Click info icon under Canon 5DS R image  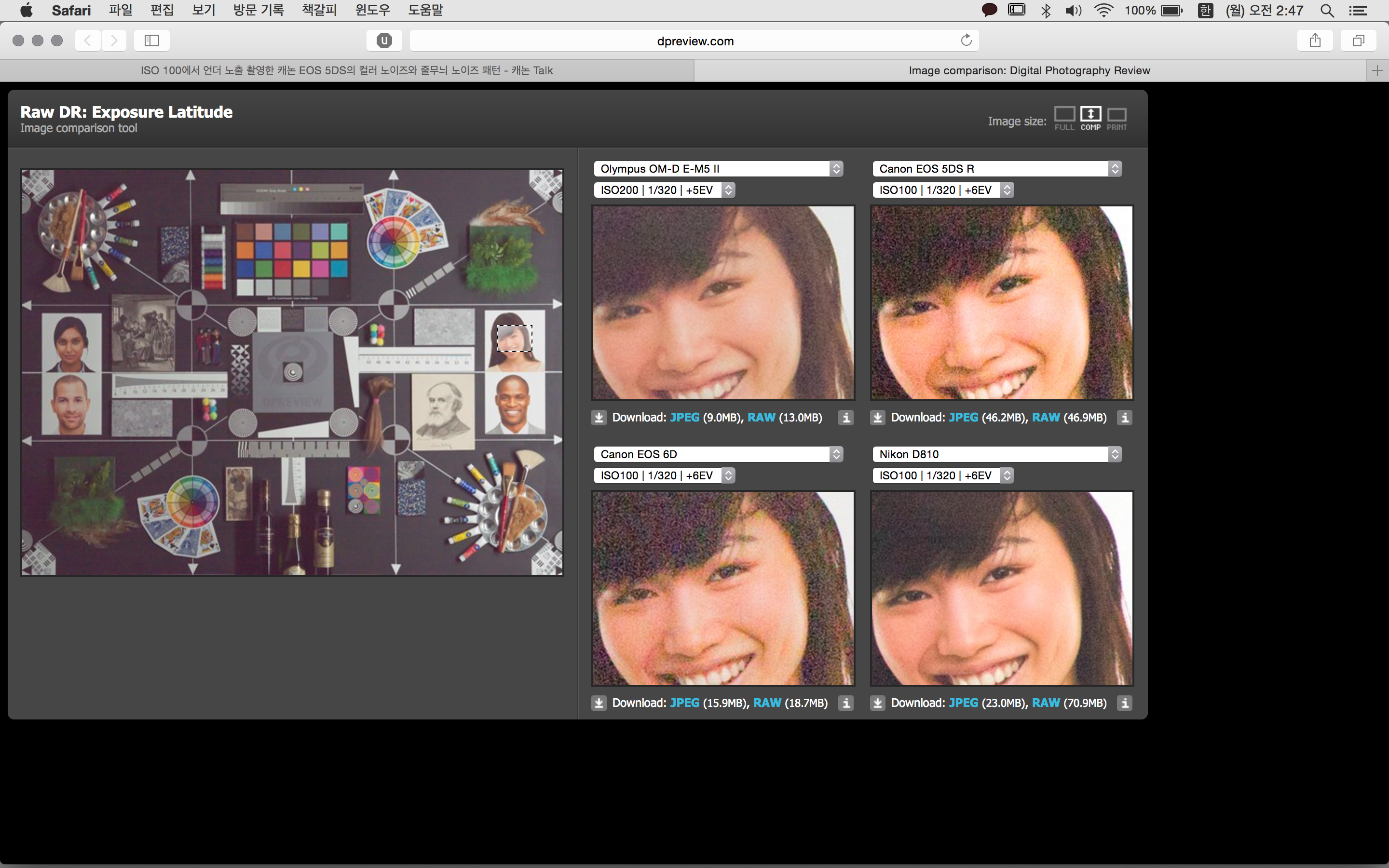pyautogui.click(x=1124, y=417)
